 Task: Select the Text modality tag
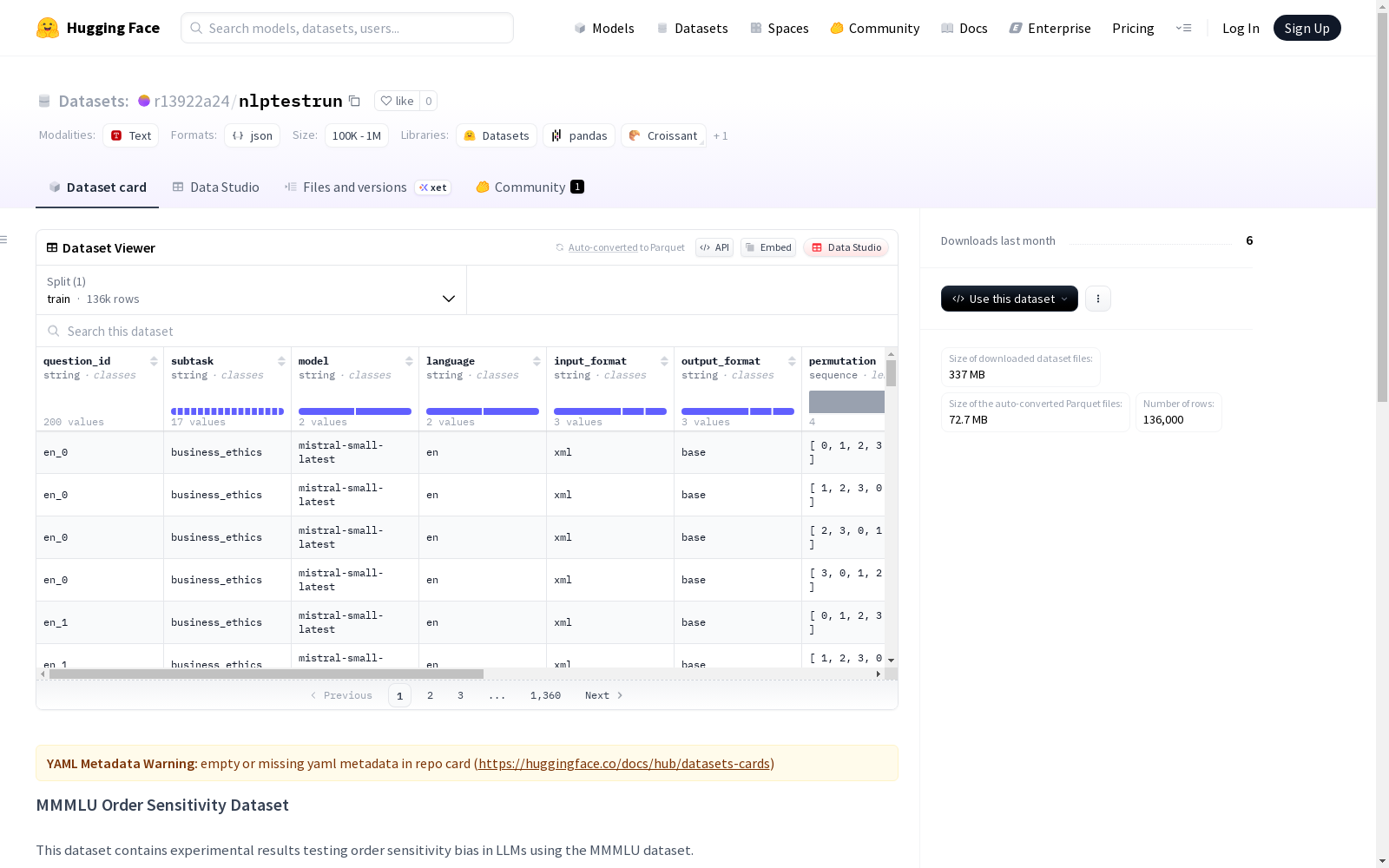(x=131, y=135)
